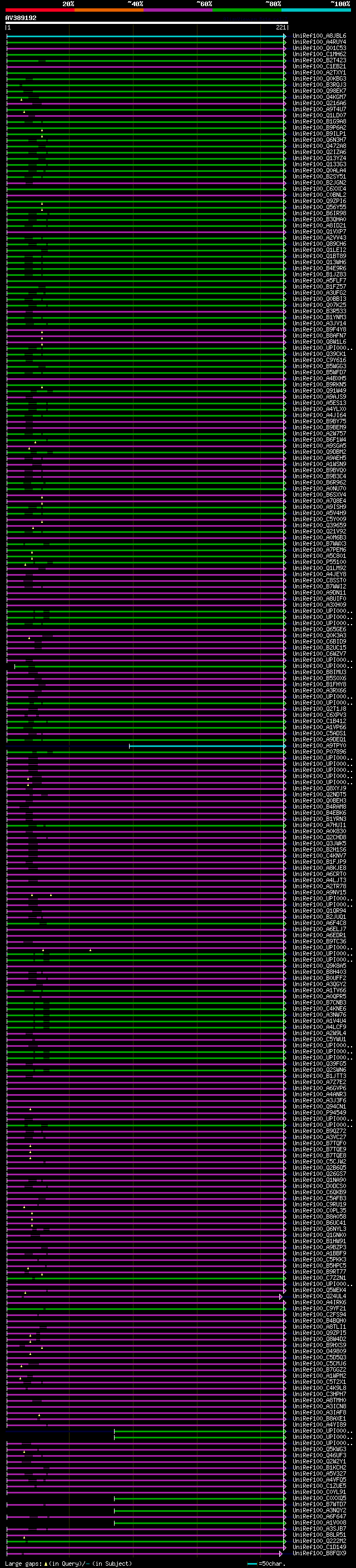Click the short cyan alignment bar for UniRef100_A9TPY0
Screen dimensions: 356x1568
click(x=207, y=746)
